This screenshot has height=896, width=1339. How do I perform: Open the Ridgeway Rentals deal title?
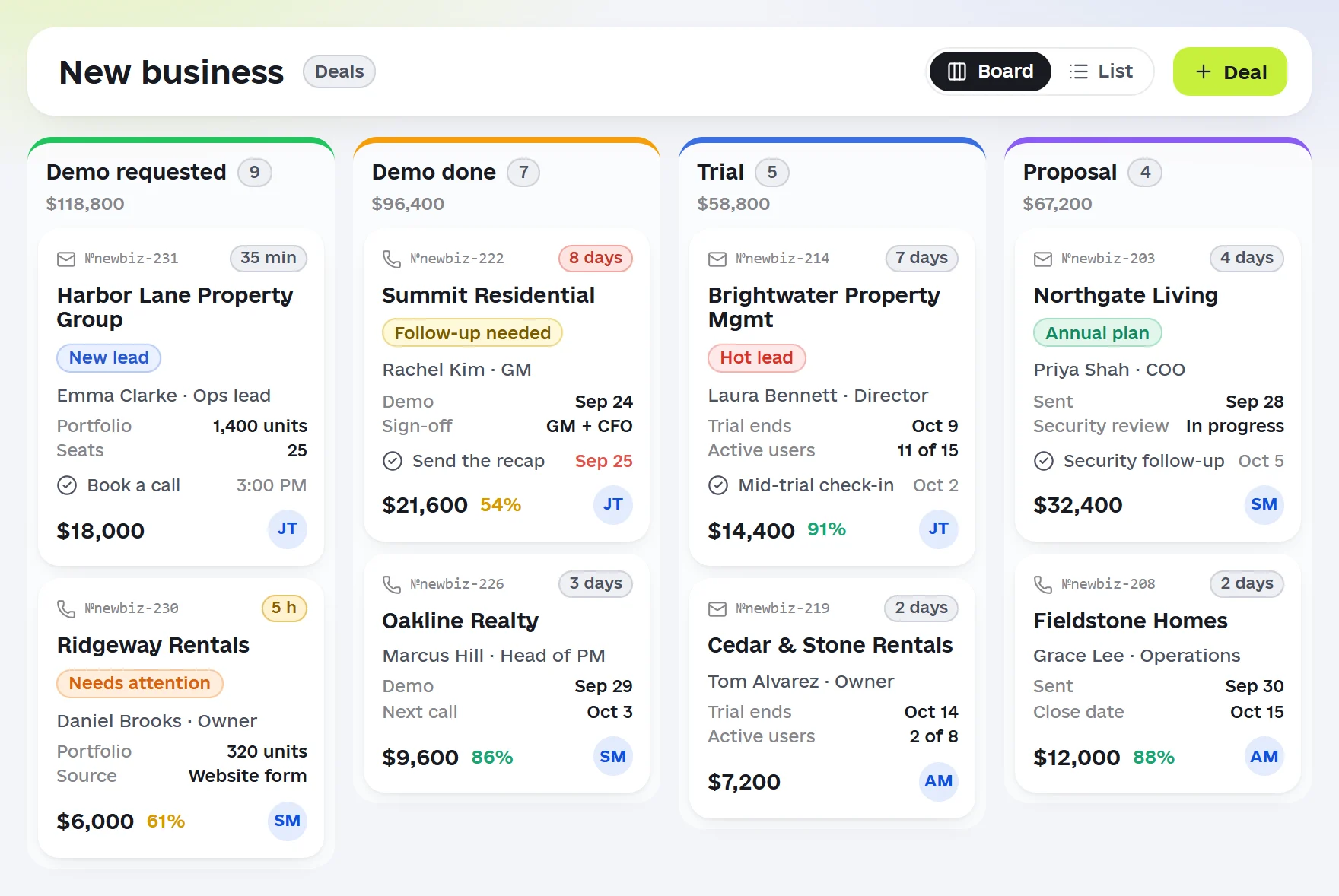[153, 646]
